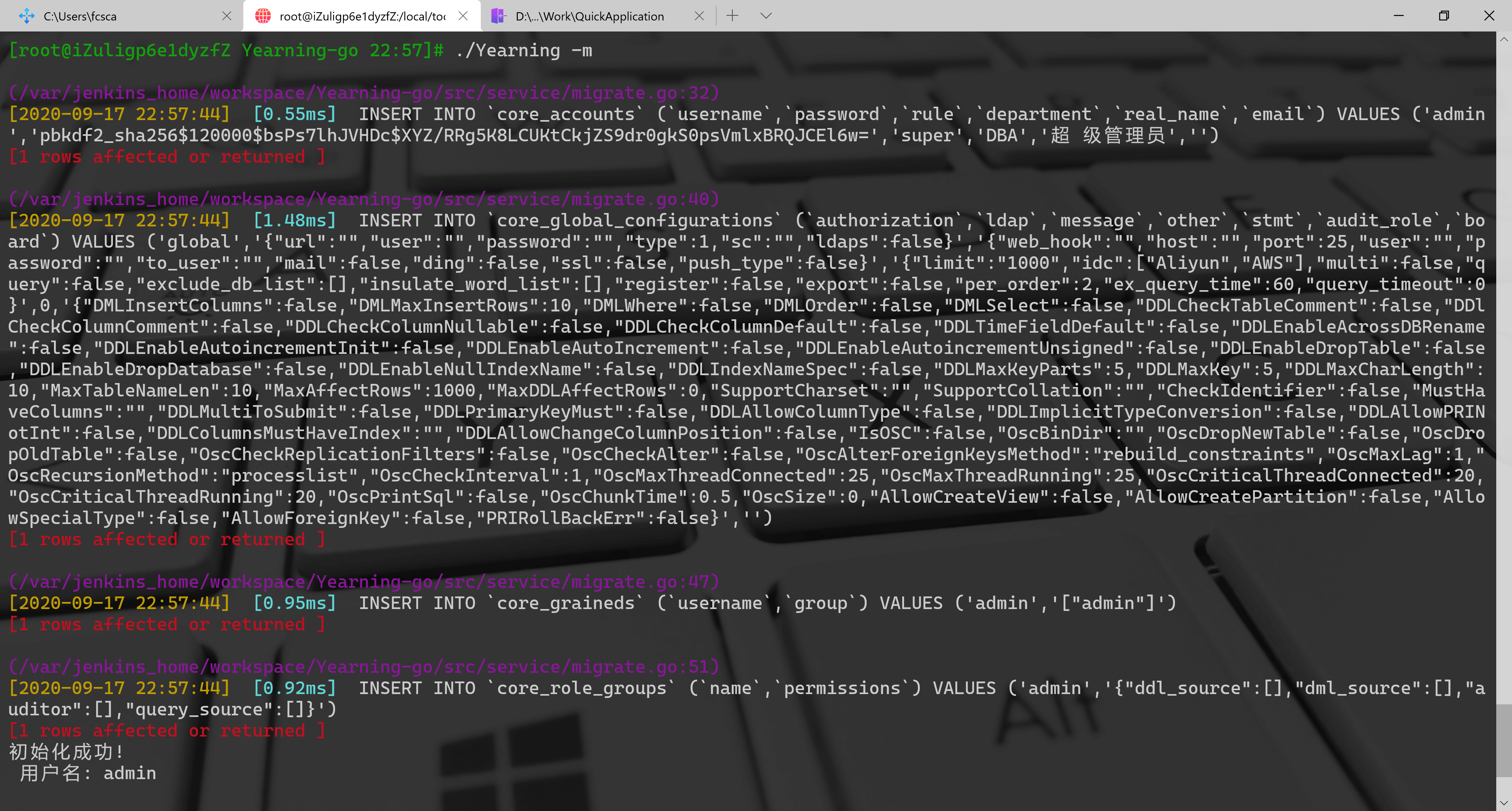
Task: Close the root@iZuligp6e1dyzfZ tab
Action: point(463,16)
